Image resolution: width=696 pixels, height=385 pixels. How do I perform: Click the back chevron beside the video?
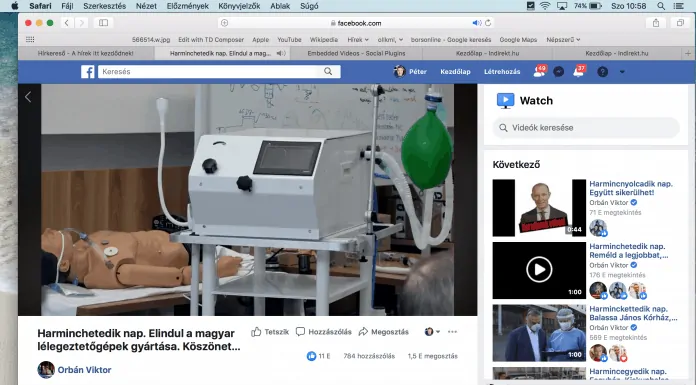(x=28, y=97)
